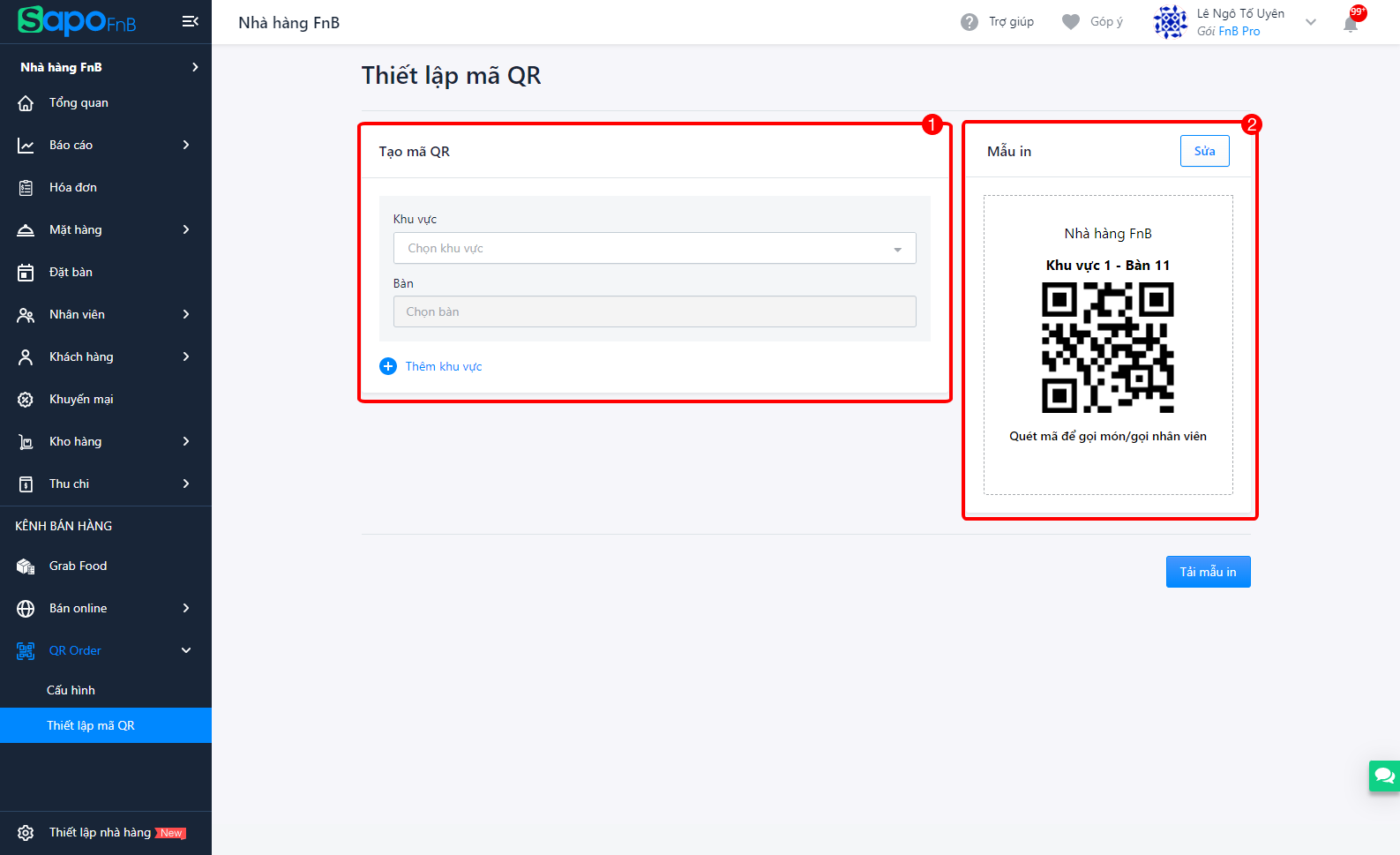Screen dimensions: 1400x855
Task: Click the QR Order QR-code icon
Action: (x=26, y=651)
